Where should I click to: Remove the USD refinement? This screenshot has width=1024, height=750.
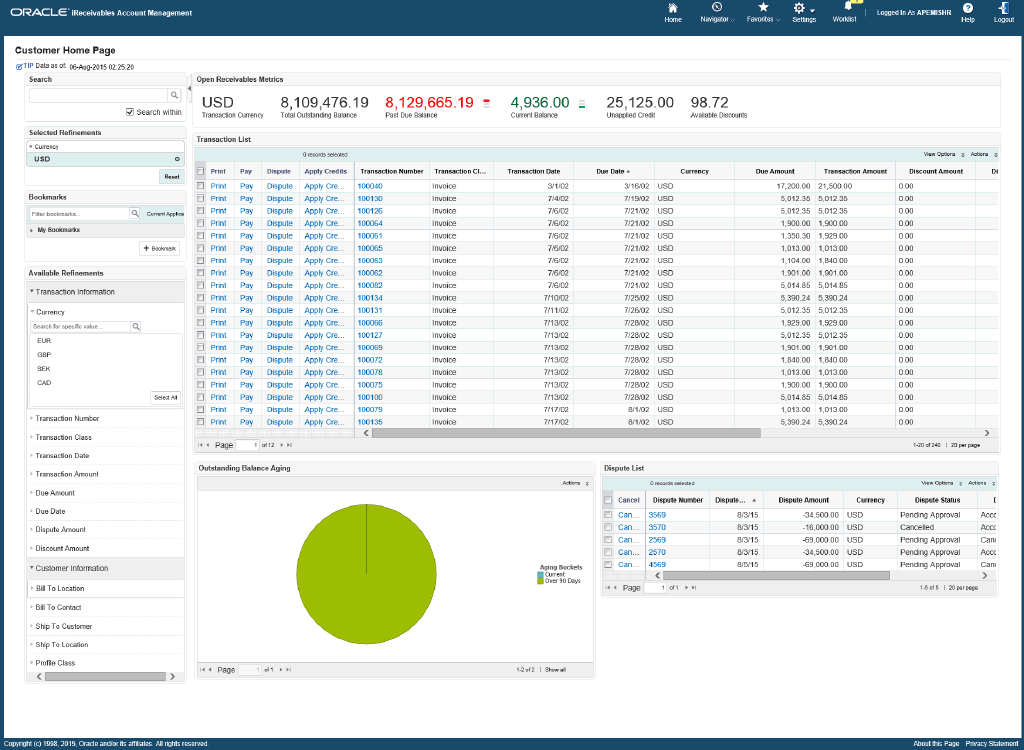tap(177, 159)
